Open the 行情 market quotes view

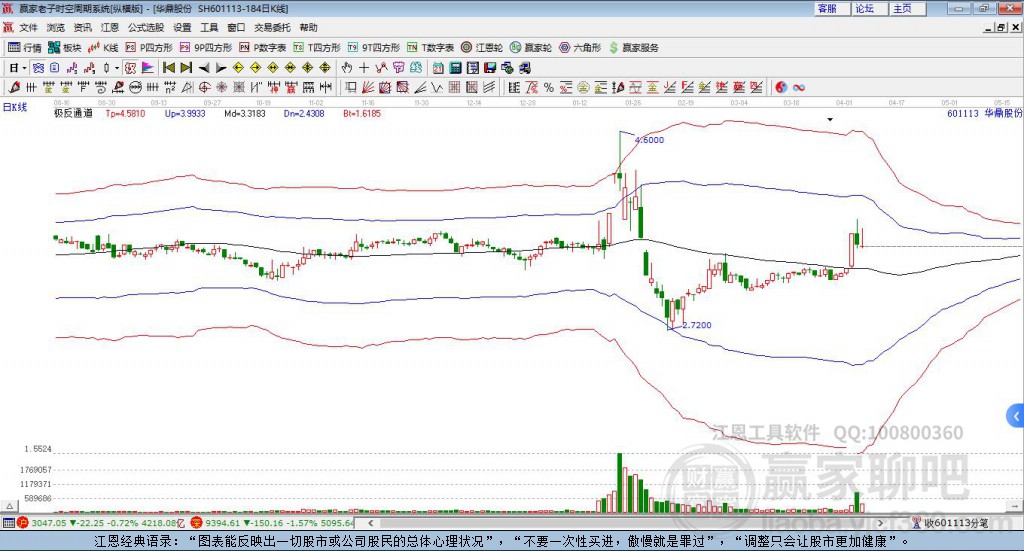pos(24,48)
